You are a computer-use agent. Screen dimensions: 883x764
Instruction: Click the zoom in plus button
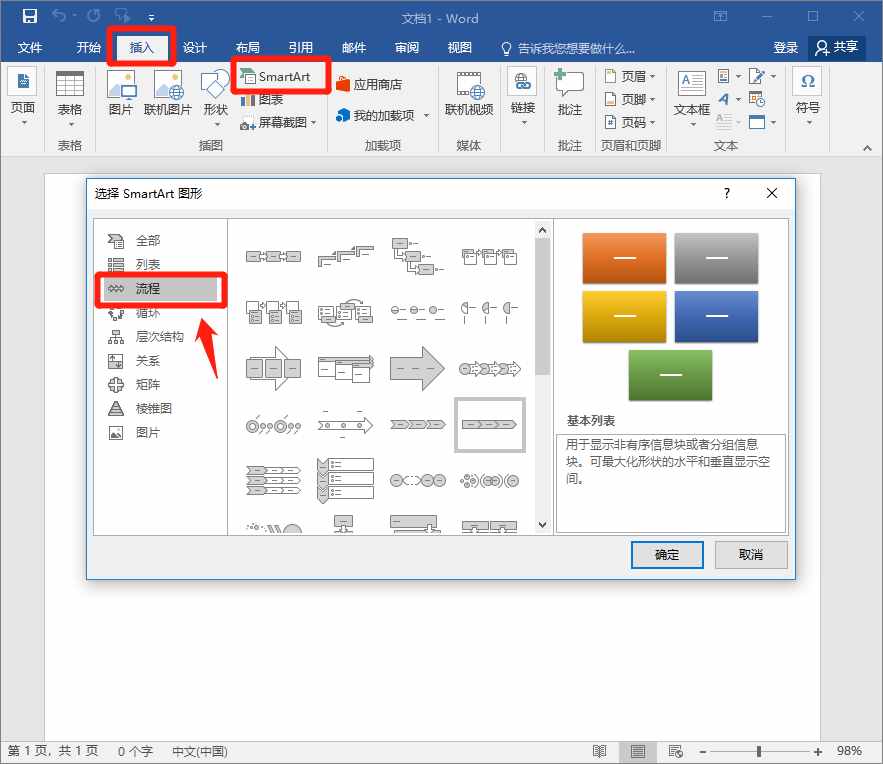(818, 752)
